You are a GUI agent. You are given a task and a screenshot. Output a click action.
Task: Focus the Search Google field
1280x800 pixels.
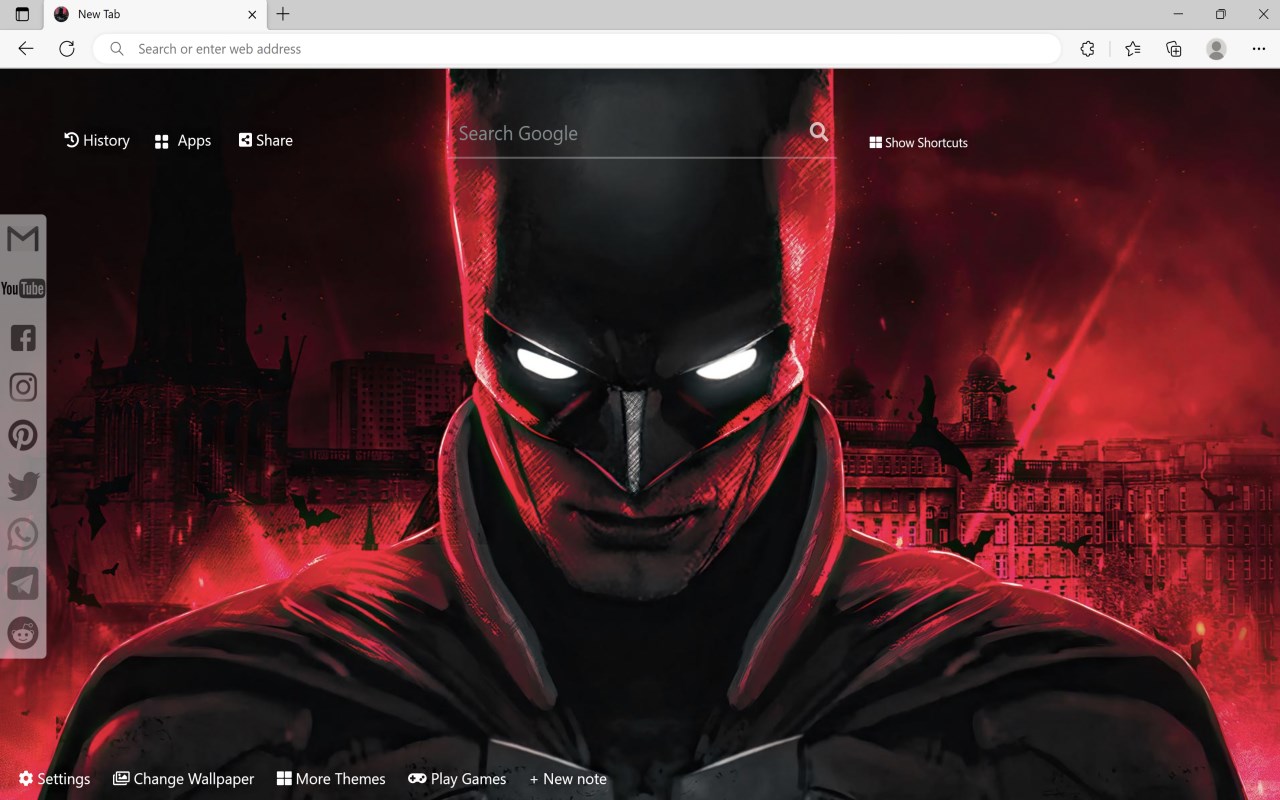[x=630, y=134]
